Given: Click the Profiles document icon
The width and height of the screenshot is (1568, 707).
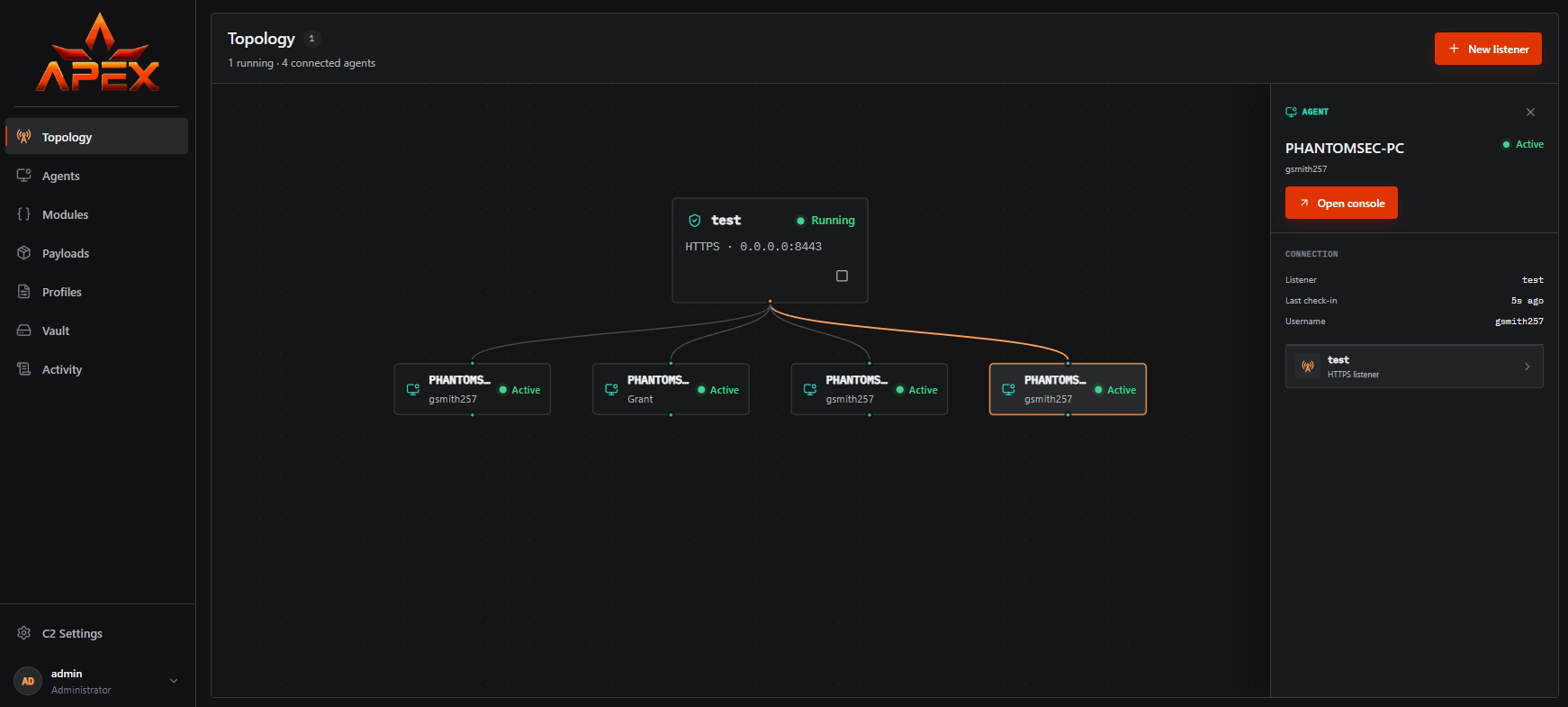Looking at the screenshot, I should click(x=24, y=292).
